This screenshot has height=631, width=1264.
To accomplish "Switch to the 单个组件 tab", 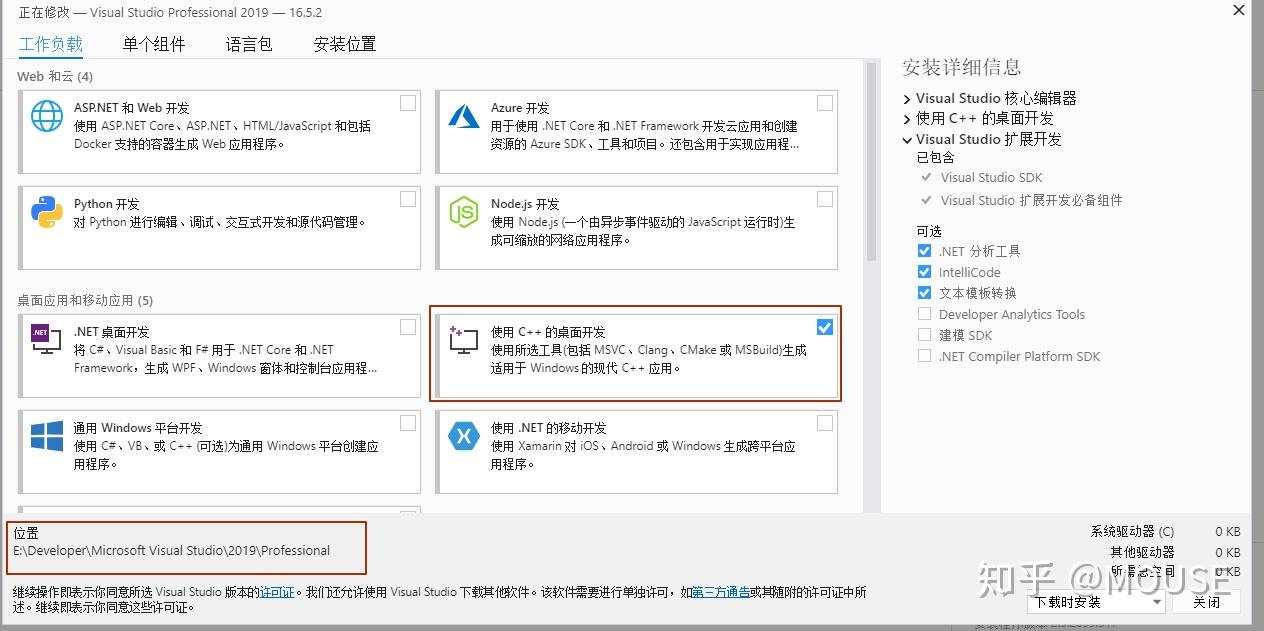I will coord(154,43).
